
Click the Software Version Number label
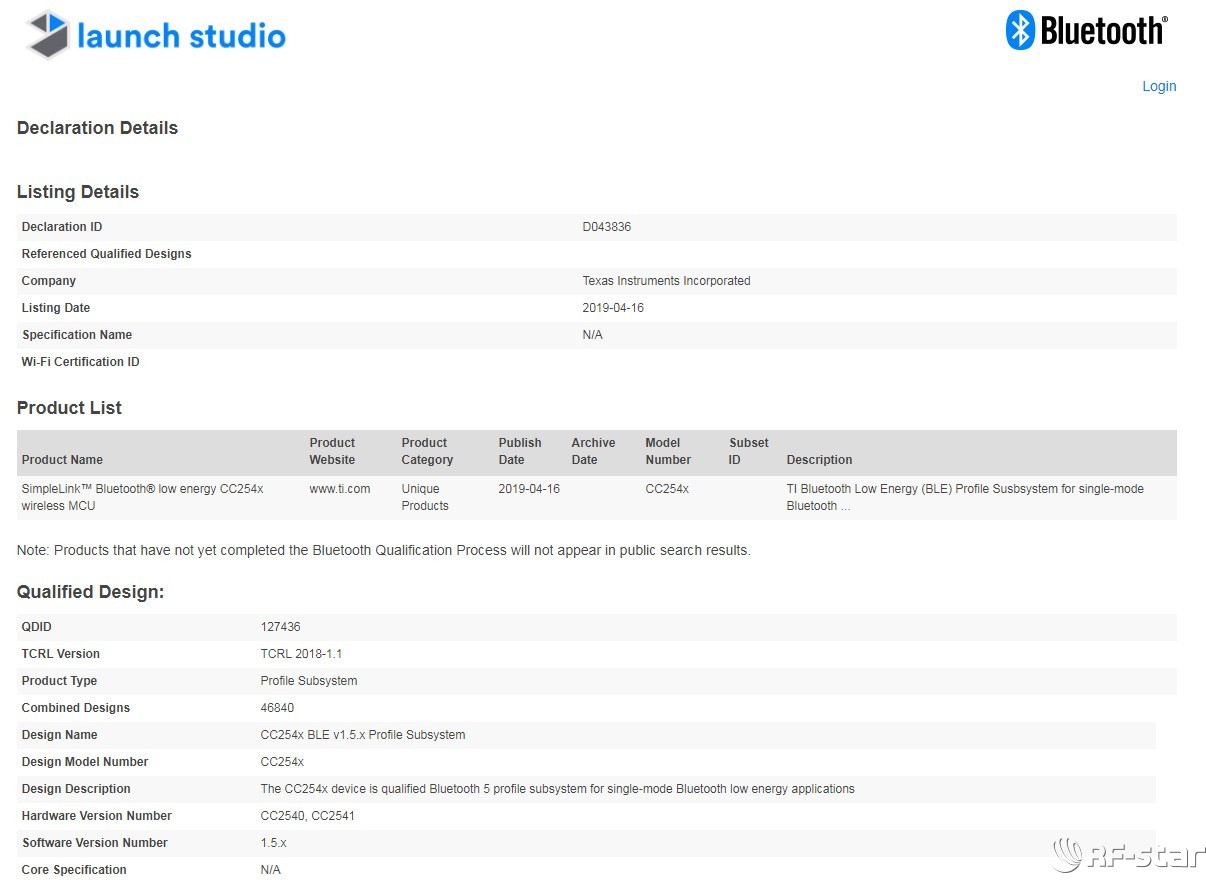95,843
